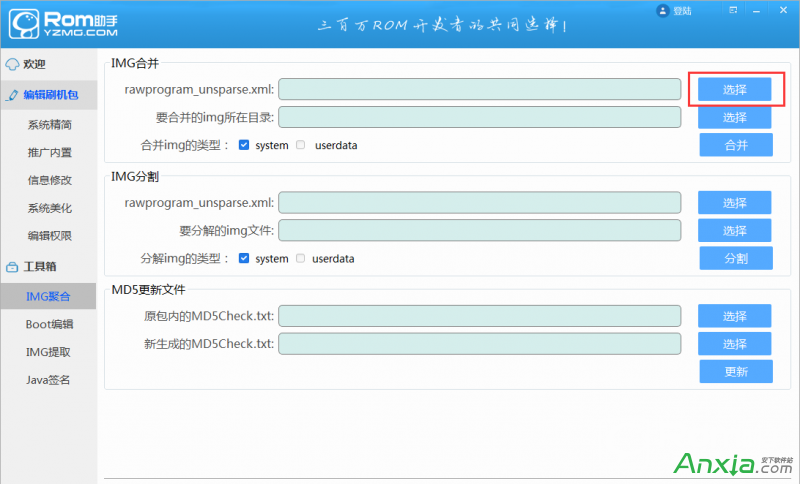This screenshot has width=800, height=484.
Task: Go to 系统精简 page
Action: tap(49, 125)
